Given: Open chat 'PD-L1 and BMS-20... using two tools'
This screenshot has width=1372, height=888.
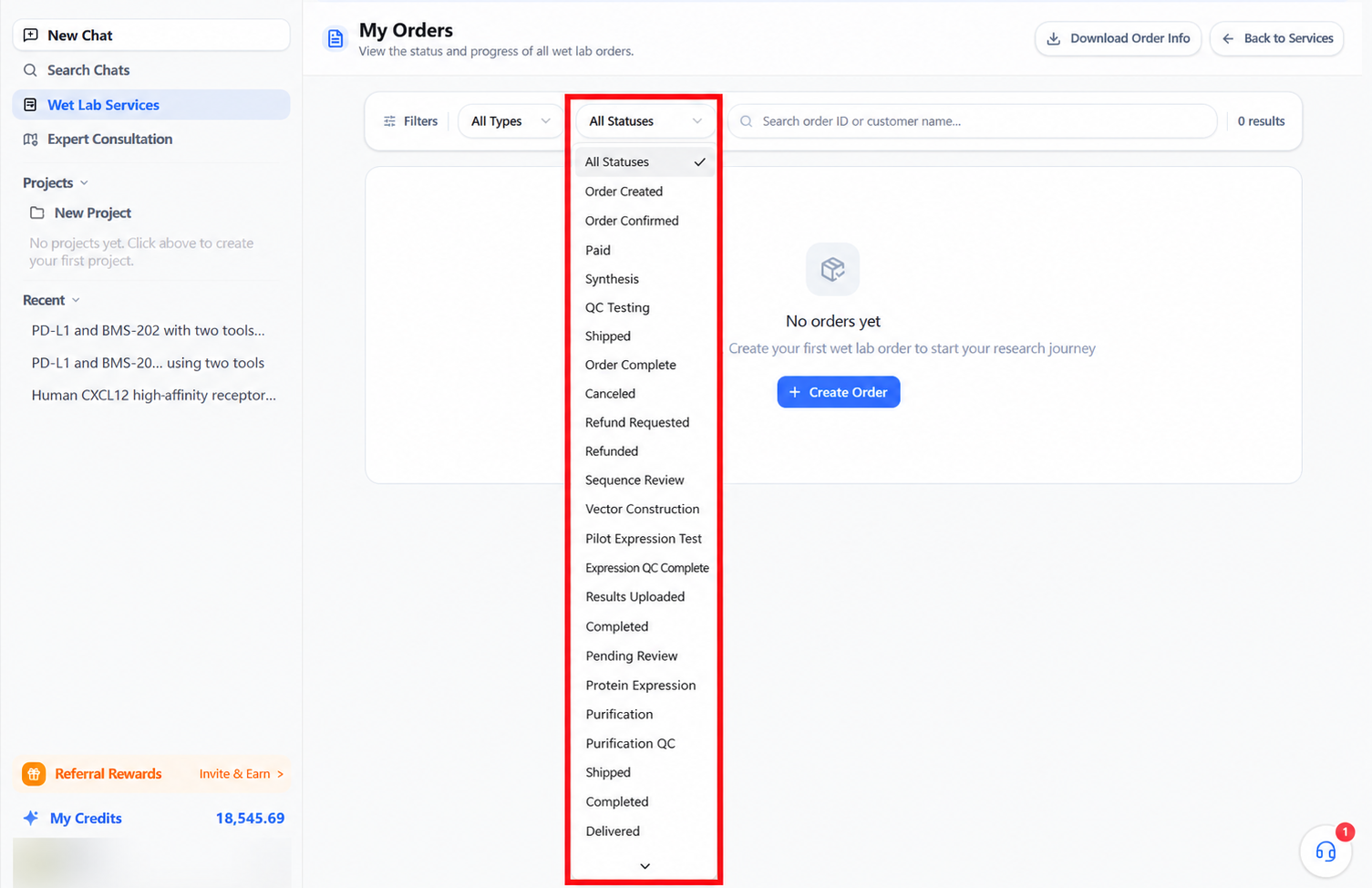Looking at the screenshot, I should tap(149, 363).
